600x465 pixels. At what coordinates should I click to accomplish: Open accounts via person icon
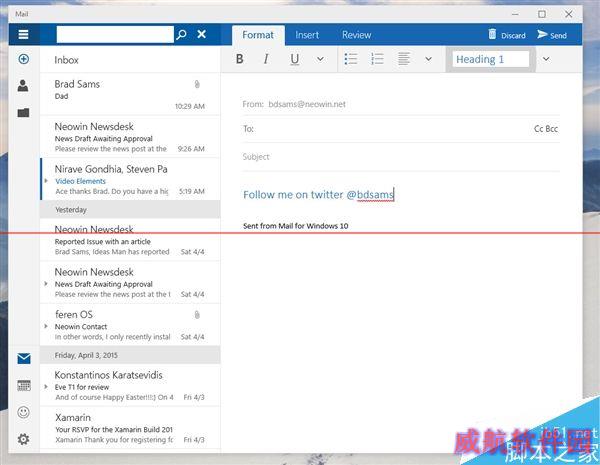tap(23, 85)
